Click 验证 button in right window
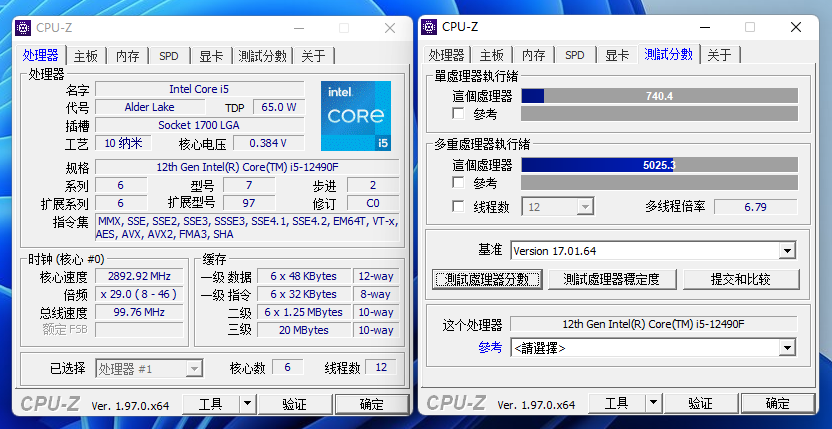The height and width of the screenshot is (429, 832). pos(700,403)
